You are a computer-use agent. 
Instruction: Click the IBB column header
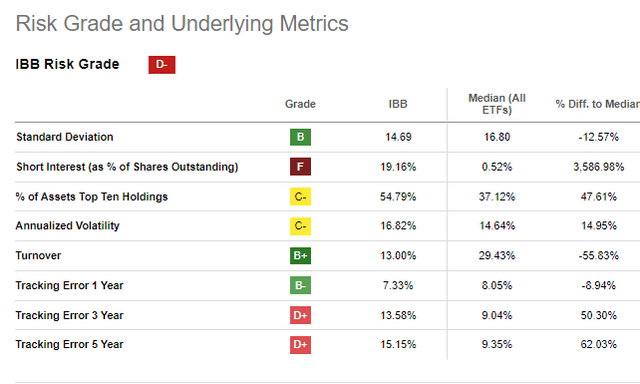398,104
